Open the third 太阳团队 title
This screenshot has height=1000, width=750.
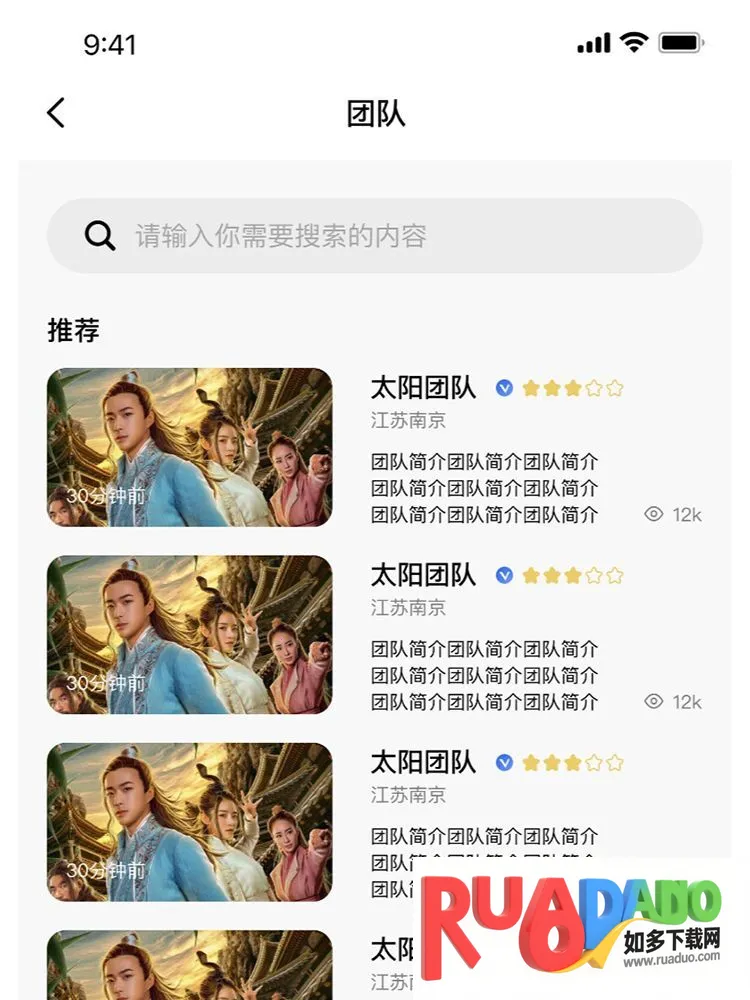(423, 763)
